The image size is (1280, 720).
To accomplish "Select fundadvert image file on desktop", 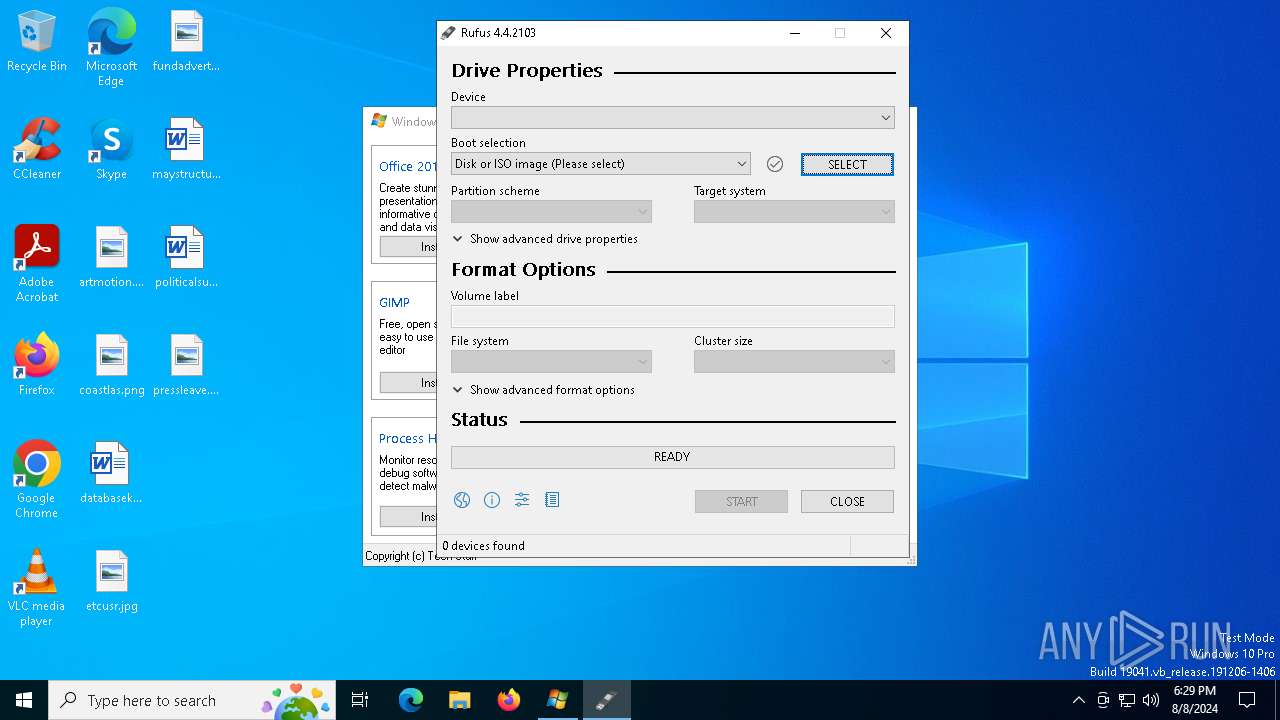I will point(186,42).
